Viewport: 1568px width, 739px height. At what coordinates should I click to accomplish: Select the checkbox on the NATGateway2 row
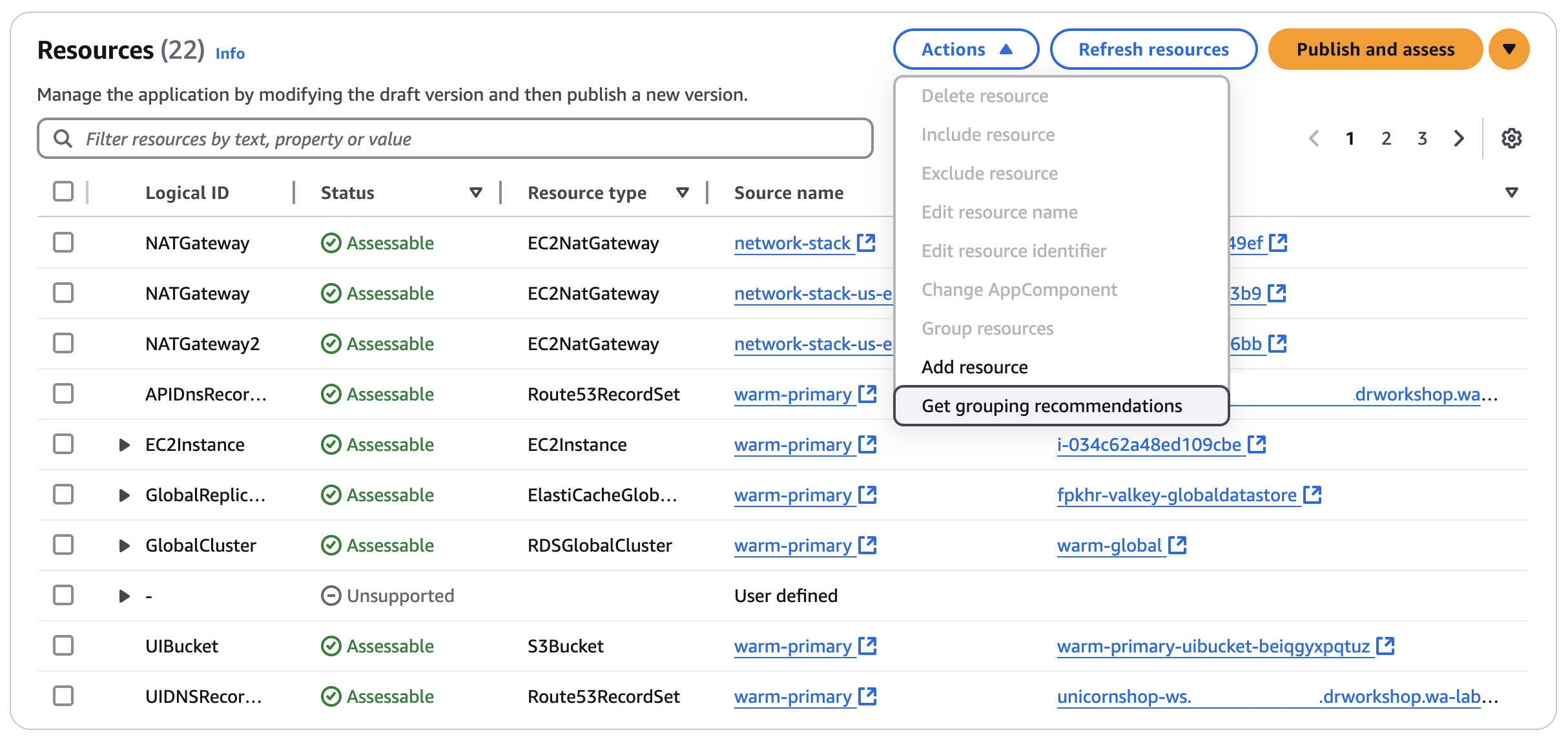click(x=63, y=343)
